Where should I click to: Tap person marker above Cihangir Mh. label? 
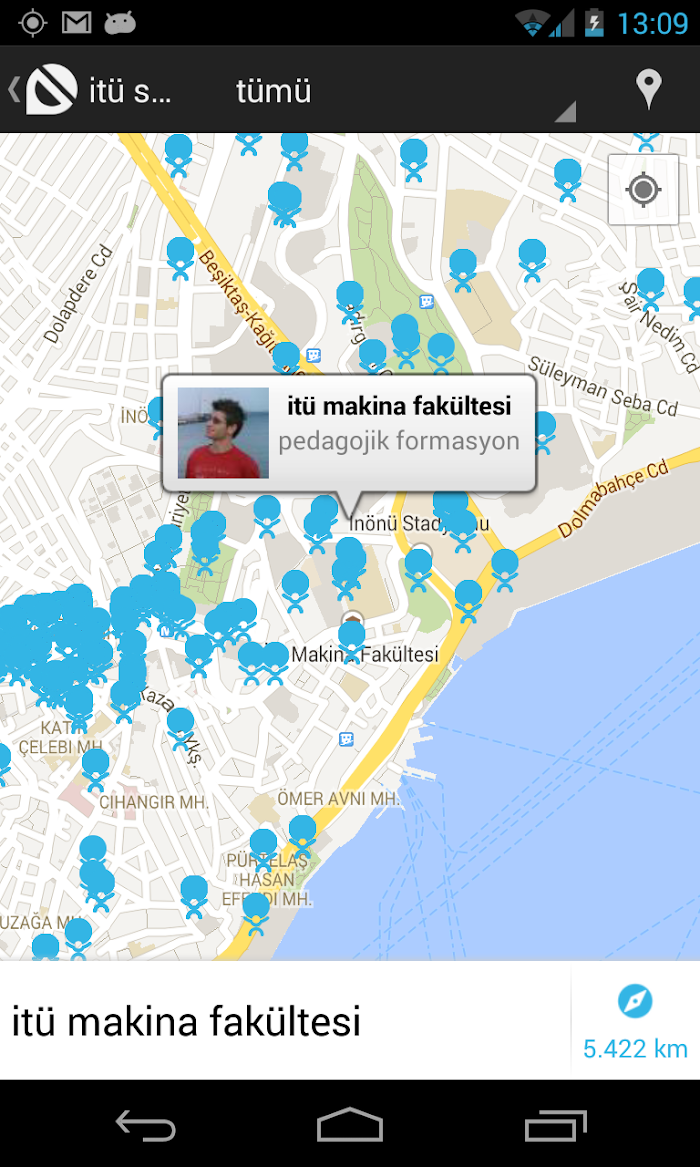pos(95,769)
